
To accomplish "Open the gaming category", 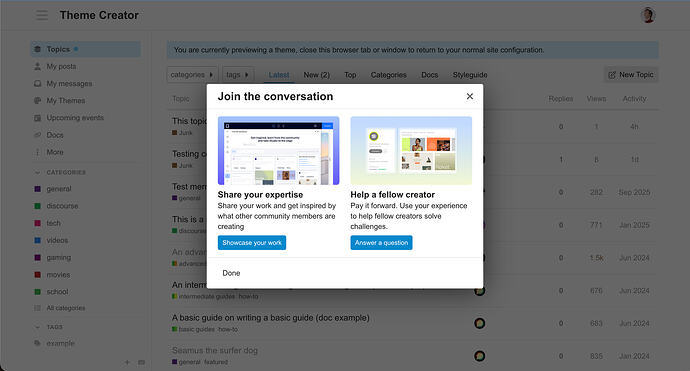I will point(59,257).
